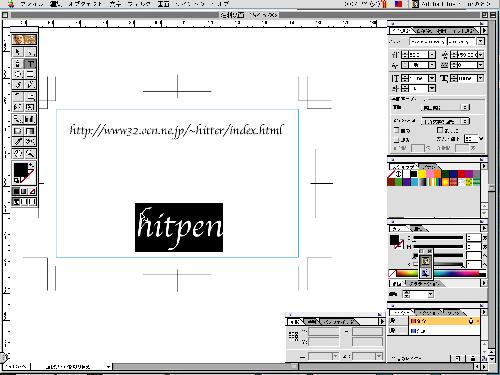The image size is (500, 375).
Task: Open the tracking value dropdown
Action: (480, 65)
